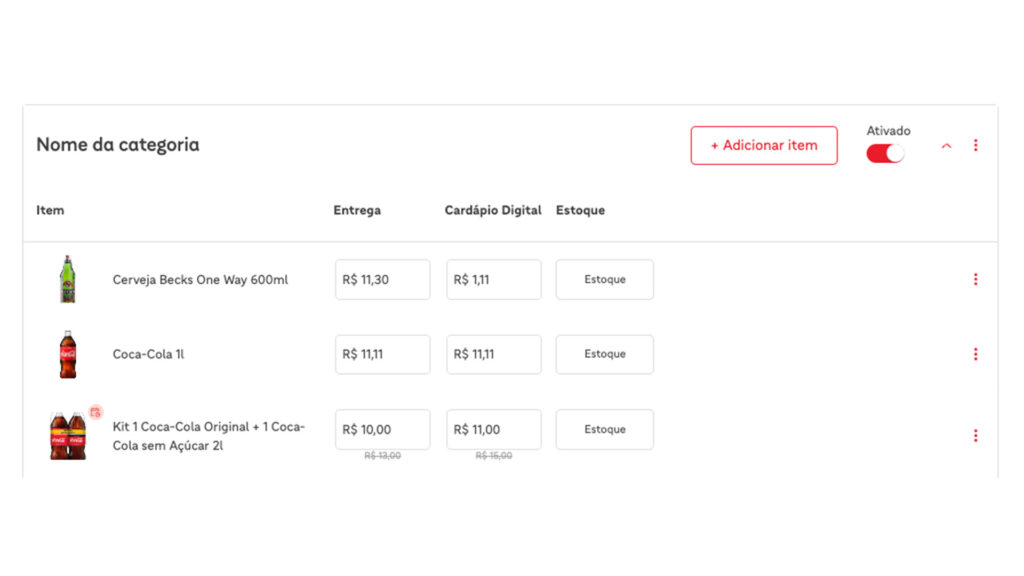The image size is (1024, 576).
Task: Click the Cerveja Becks bottle thumbnail
Action: click(x=68, y=279)
